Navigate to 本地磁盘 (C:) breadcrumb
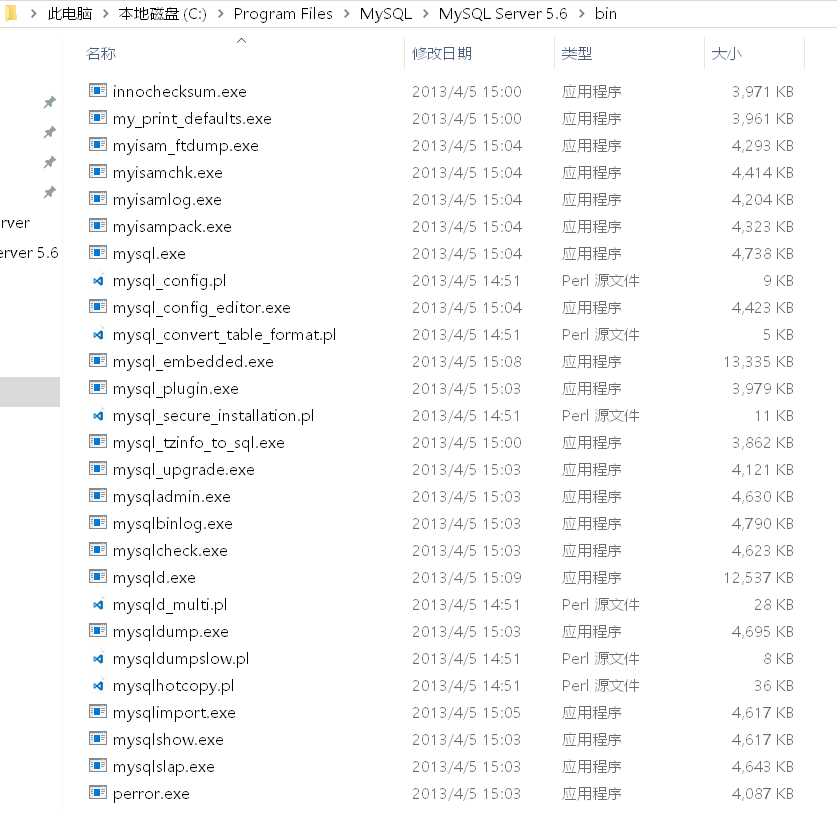Image resolution: width=837 pixels, height=835 pixels. tap(162, 14)
